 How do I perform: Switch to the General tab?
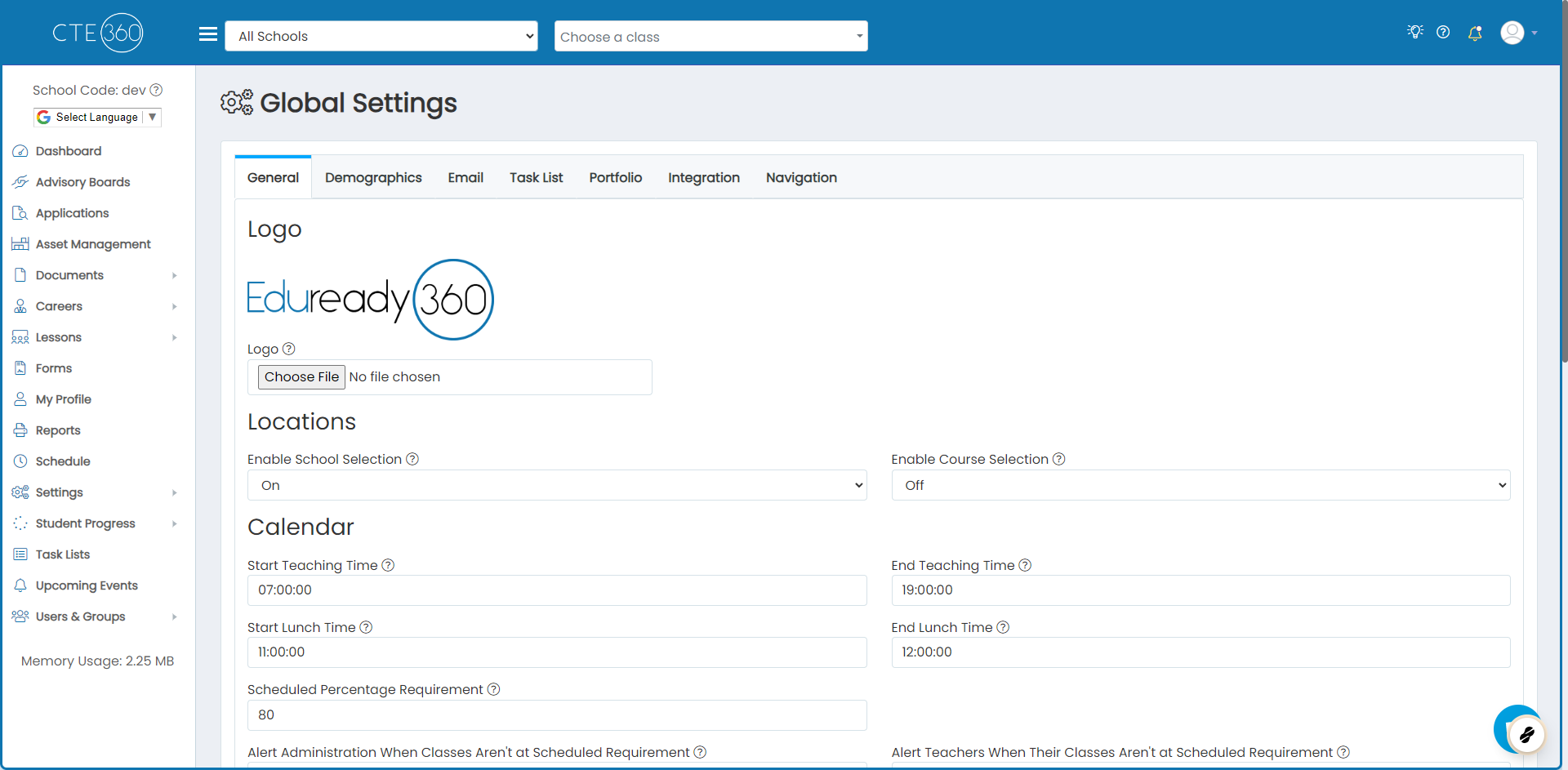pos(273,177)
